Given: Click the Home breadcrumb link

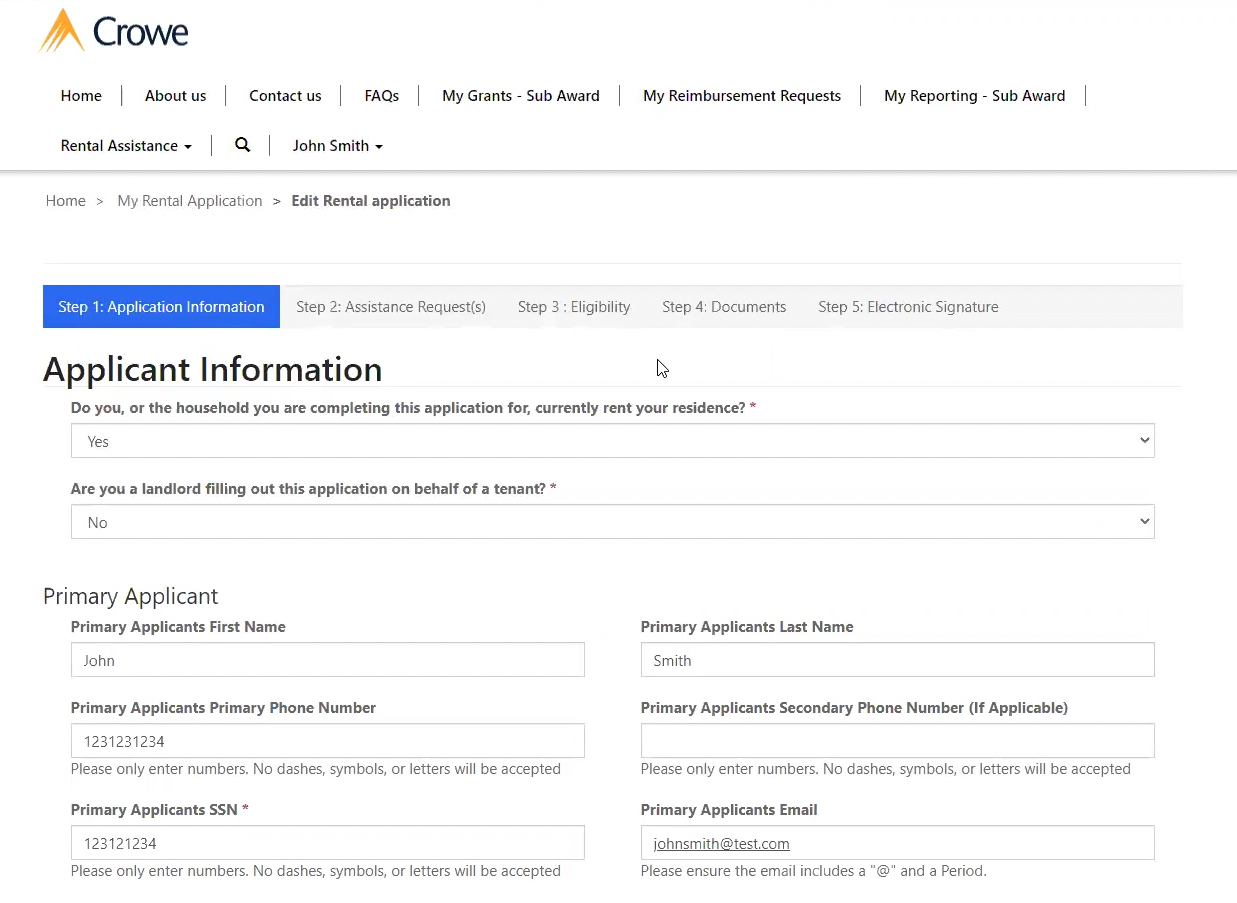Looking at the screenshot, I should (x=65, y=201).
